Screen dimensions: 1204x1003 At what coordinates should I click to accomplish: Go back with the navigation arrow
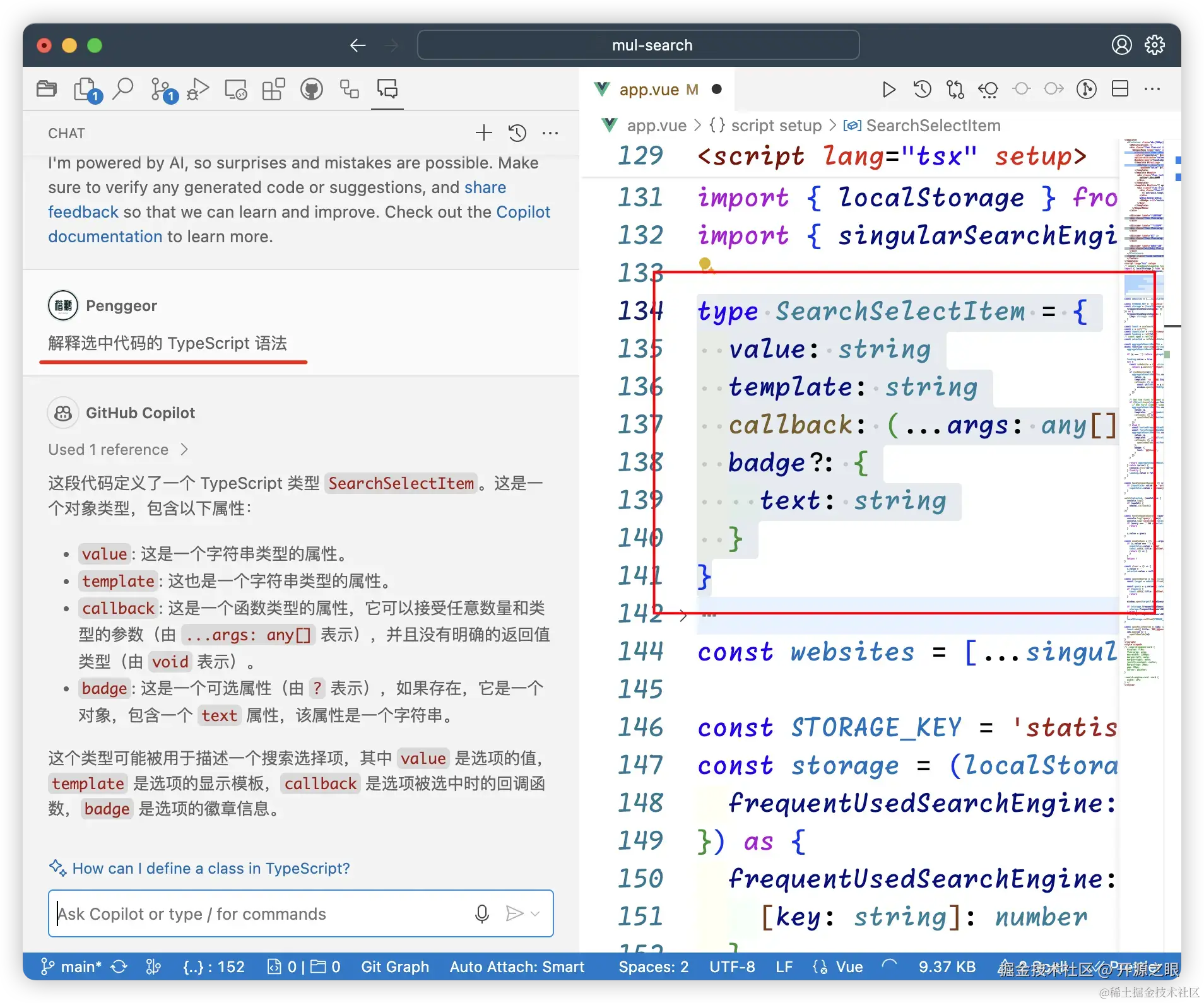[358, 45]
